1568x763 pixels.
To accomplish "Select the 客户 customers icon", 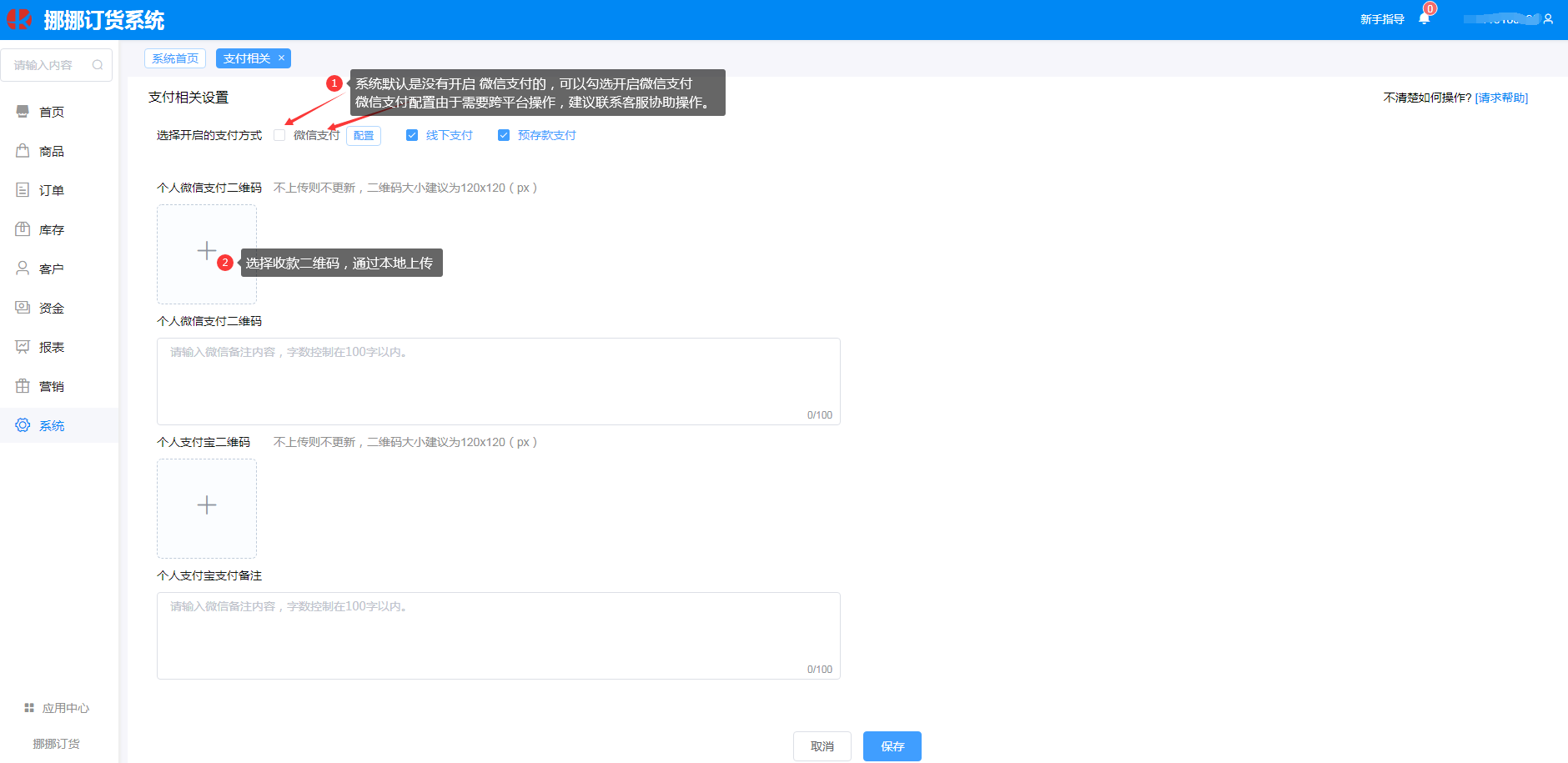I will point(23,269).
